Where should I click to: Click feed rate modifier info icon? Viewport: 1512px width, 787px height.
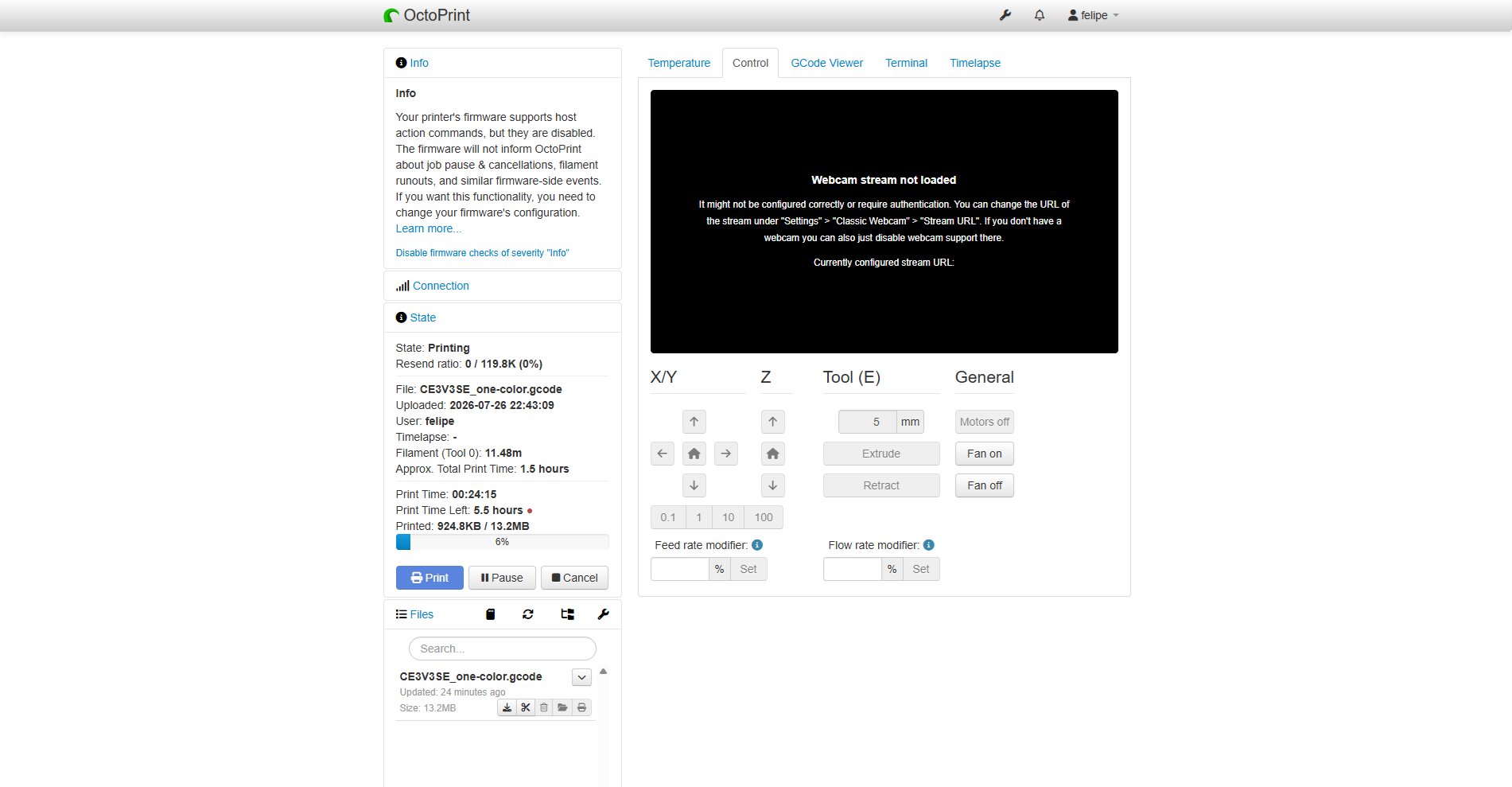pos(757,545)
